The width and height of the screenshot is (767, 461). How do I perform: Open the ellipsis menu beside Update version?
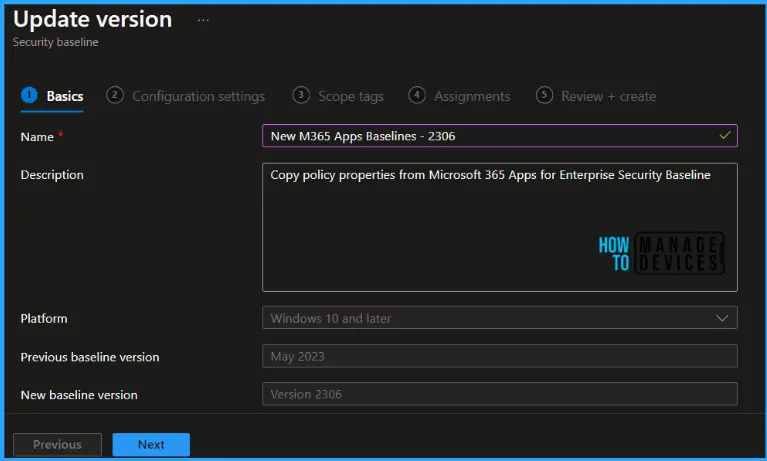(203, 20)
